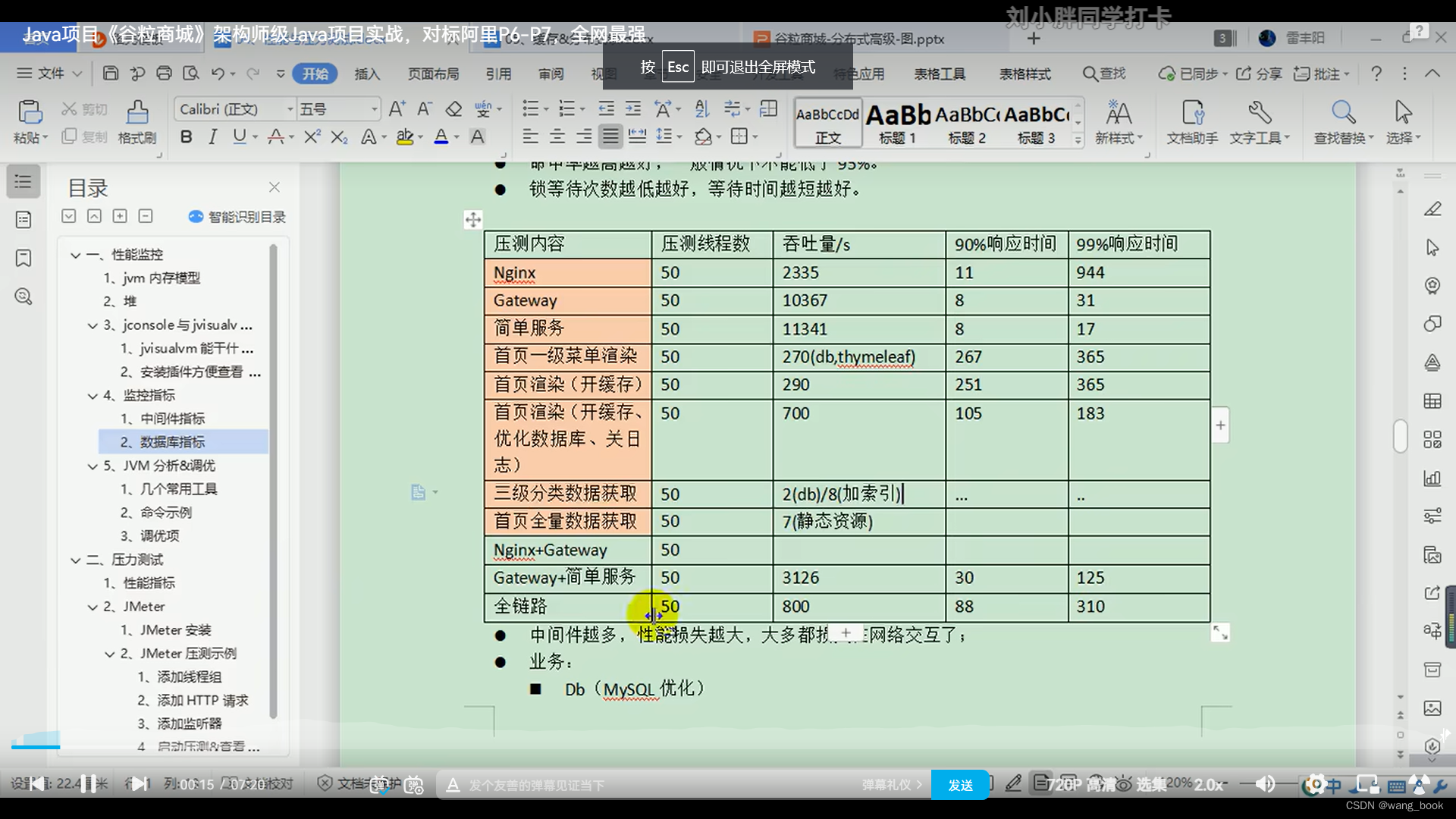
Task: Clear formatting with eraser icon
Action: pyautogui.click(x=453, y=109)
